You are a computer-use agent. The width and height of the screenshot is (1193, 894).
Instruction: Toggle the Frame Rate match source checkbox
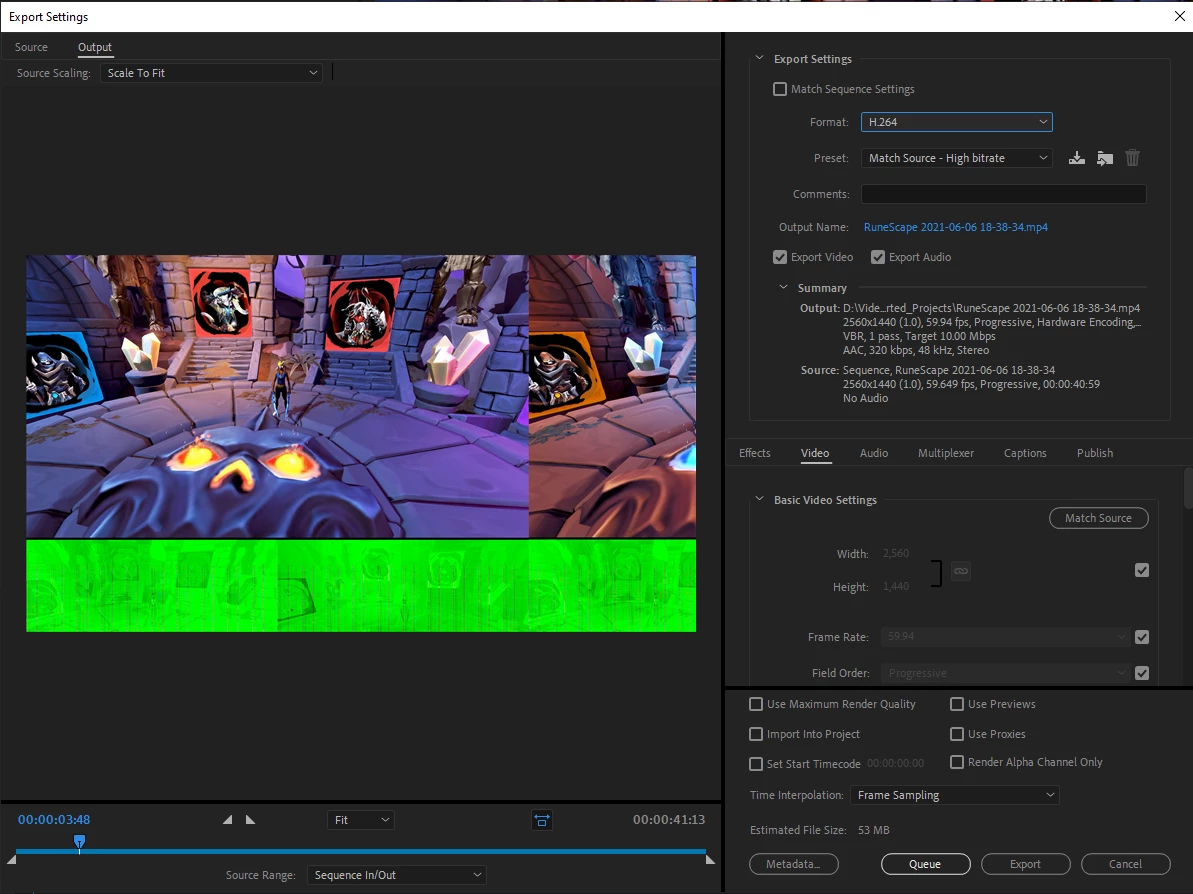[x=1142, y=637]
